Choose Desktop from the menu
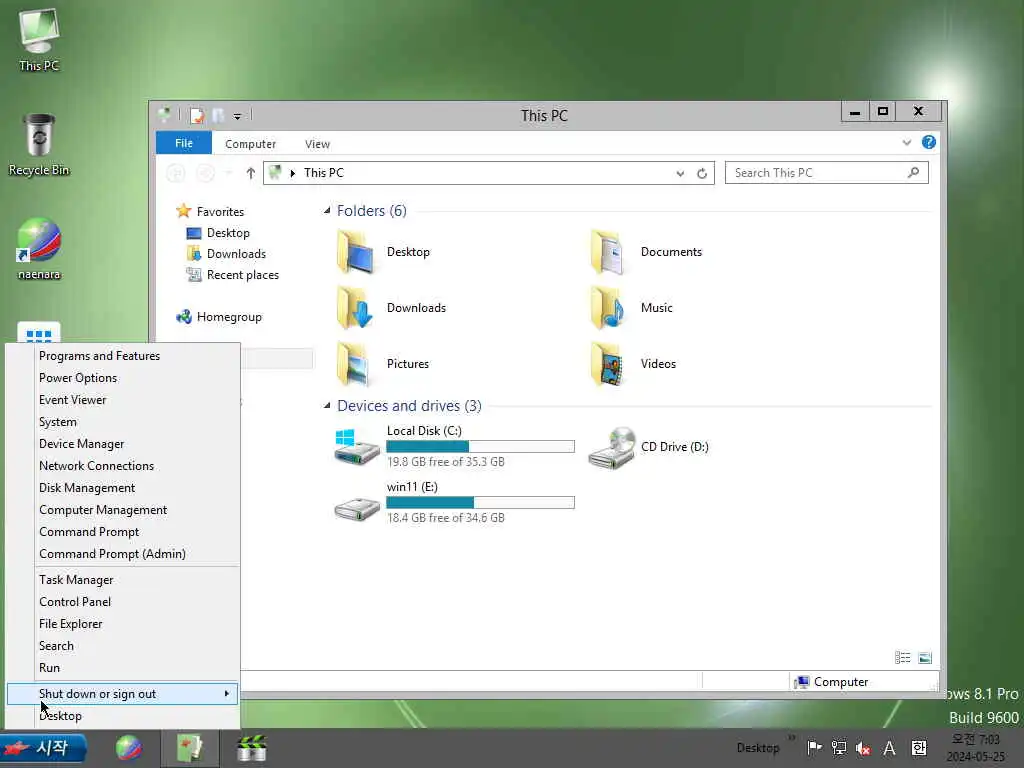This screenshot has width=1024, height=768. click(x=123, y=716)
